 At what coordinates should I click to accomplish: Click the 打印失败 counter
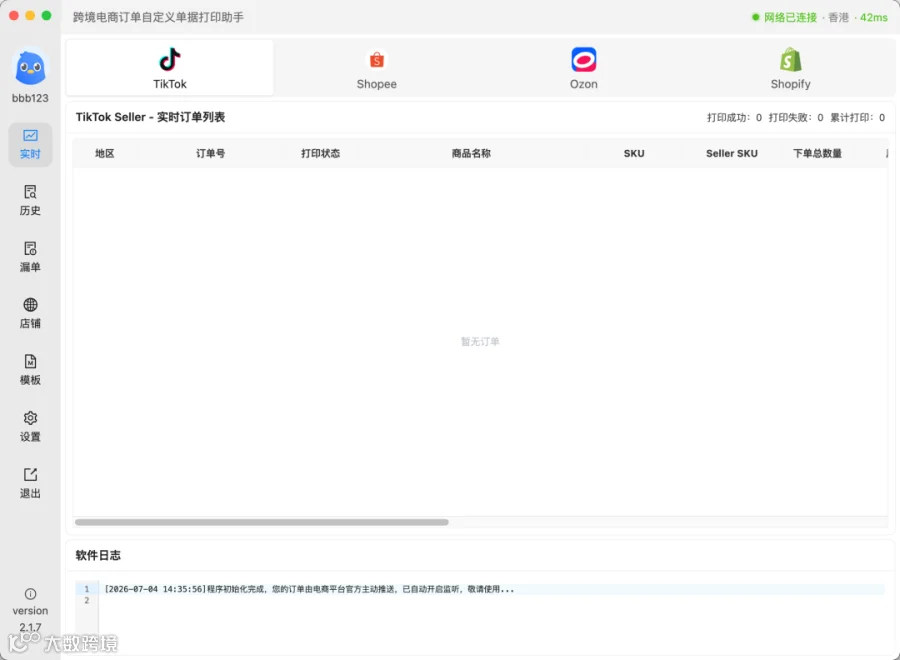pyautogui.click(x=796, y=118)
